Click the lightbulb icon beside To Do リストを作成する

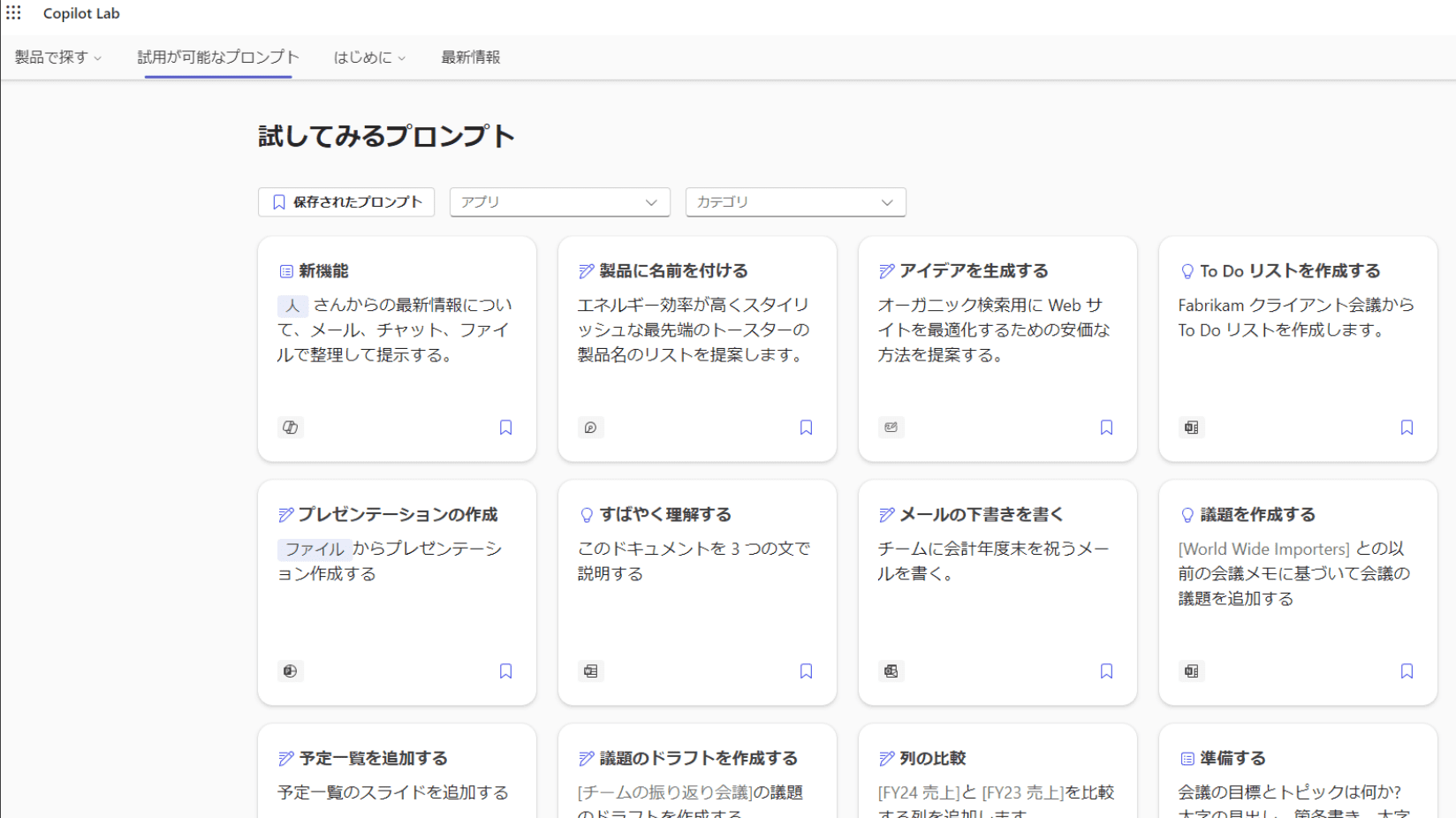[x=1187, y=271]
